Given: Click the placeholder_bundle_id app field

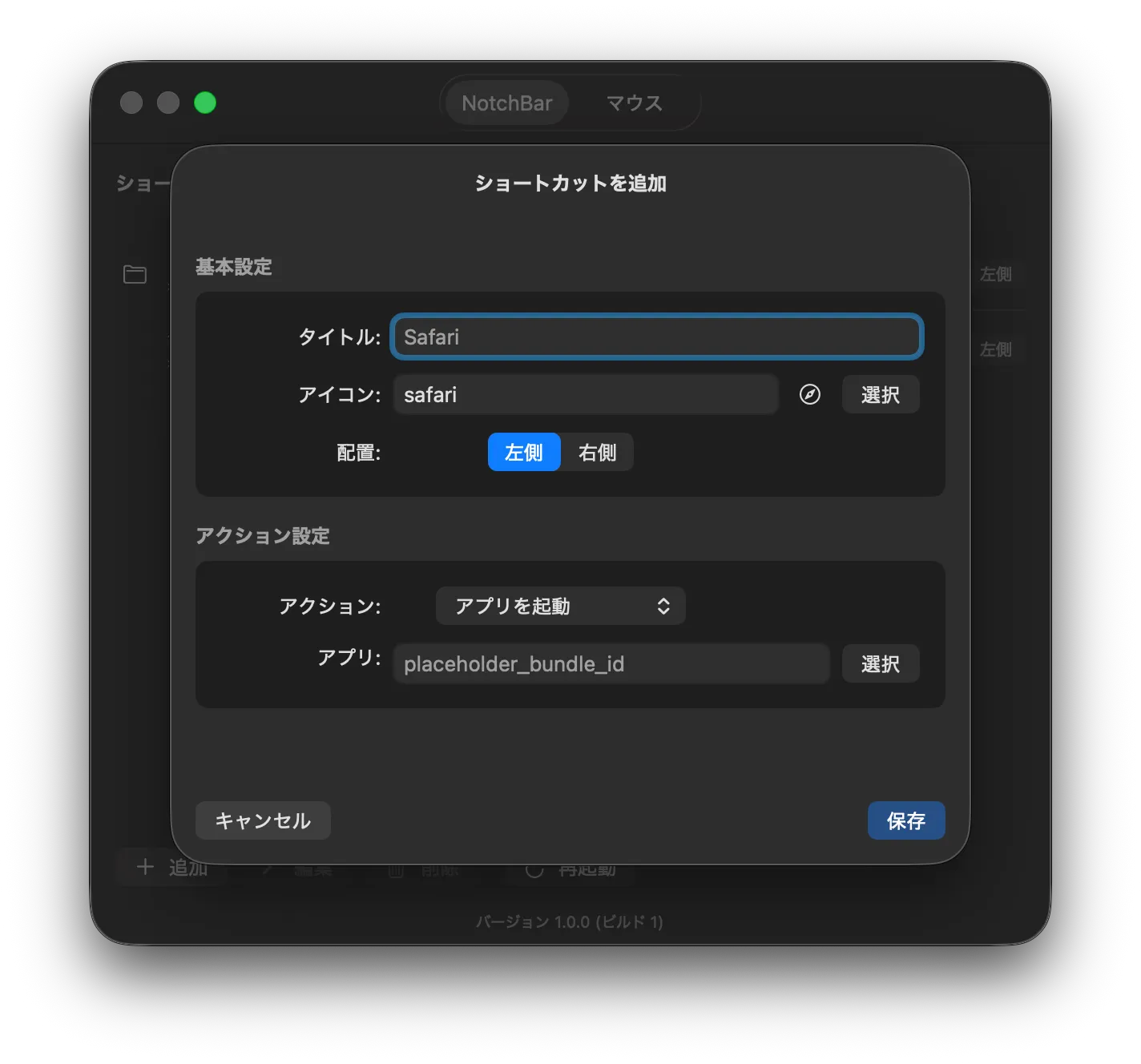Looking at the screenshot, I should 611,664.
